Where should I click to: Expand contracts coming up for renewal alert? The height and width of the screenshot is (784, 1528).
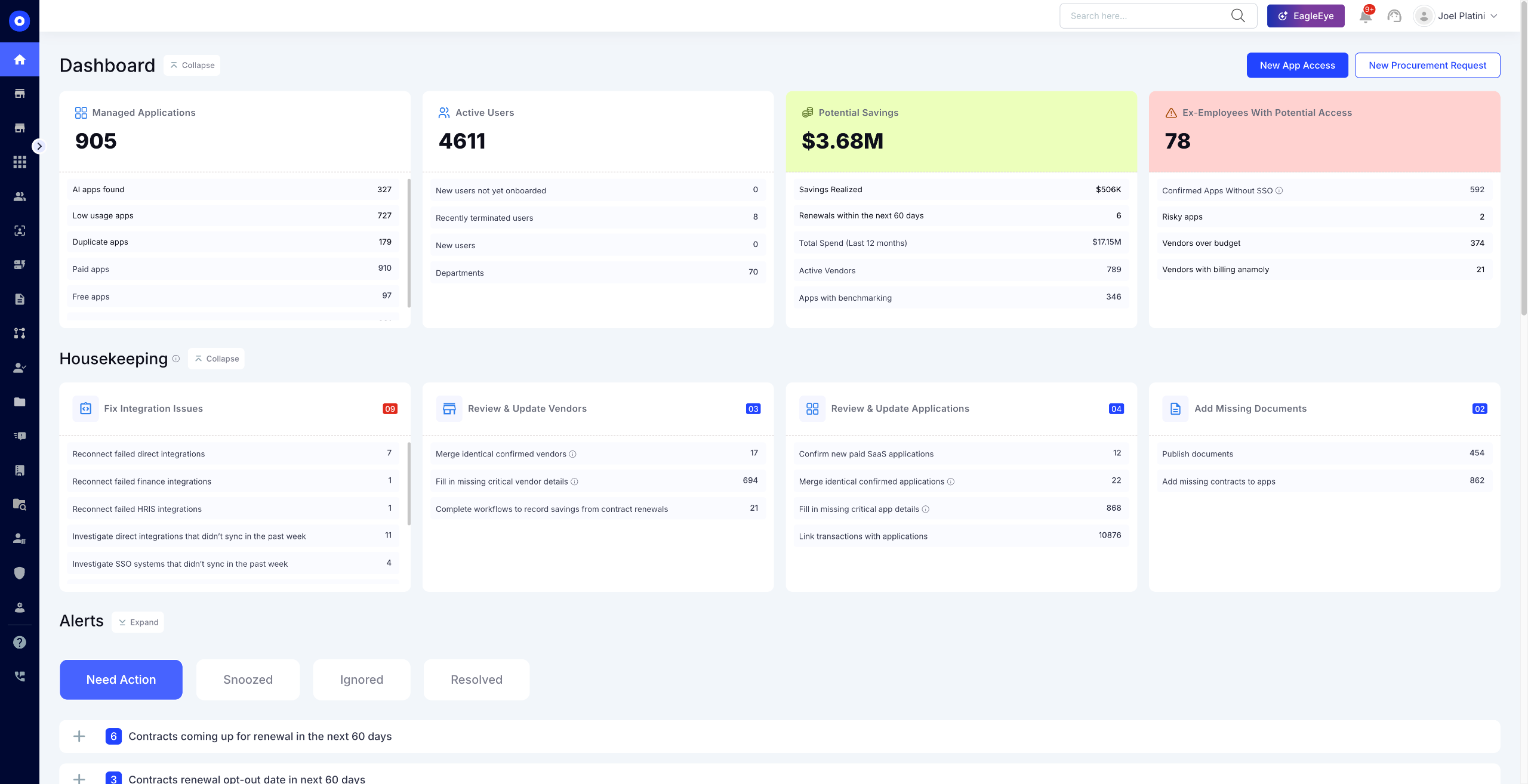79,736
